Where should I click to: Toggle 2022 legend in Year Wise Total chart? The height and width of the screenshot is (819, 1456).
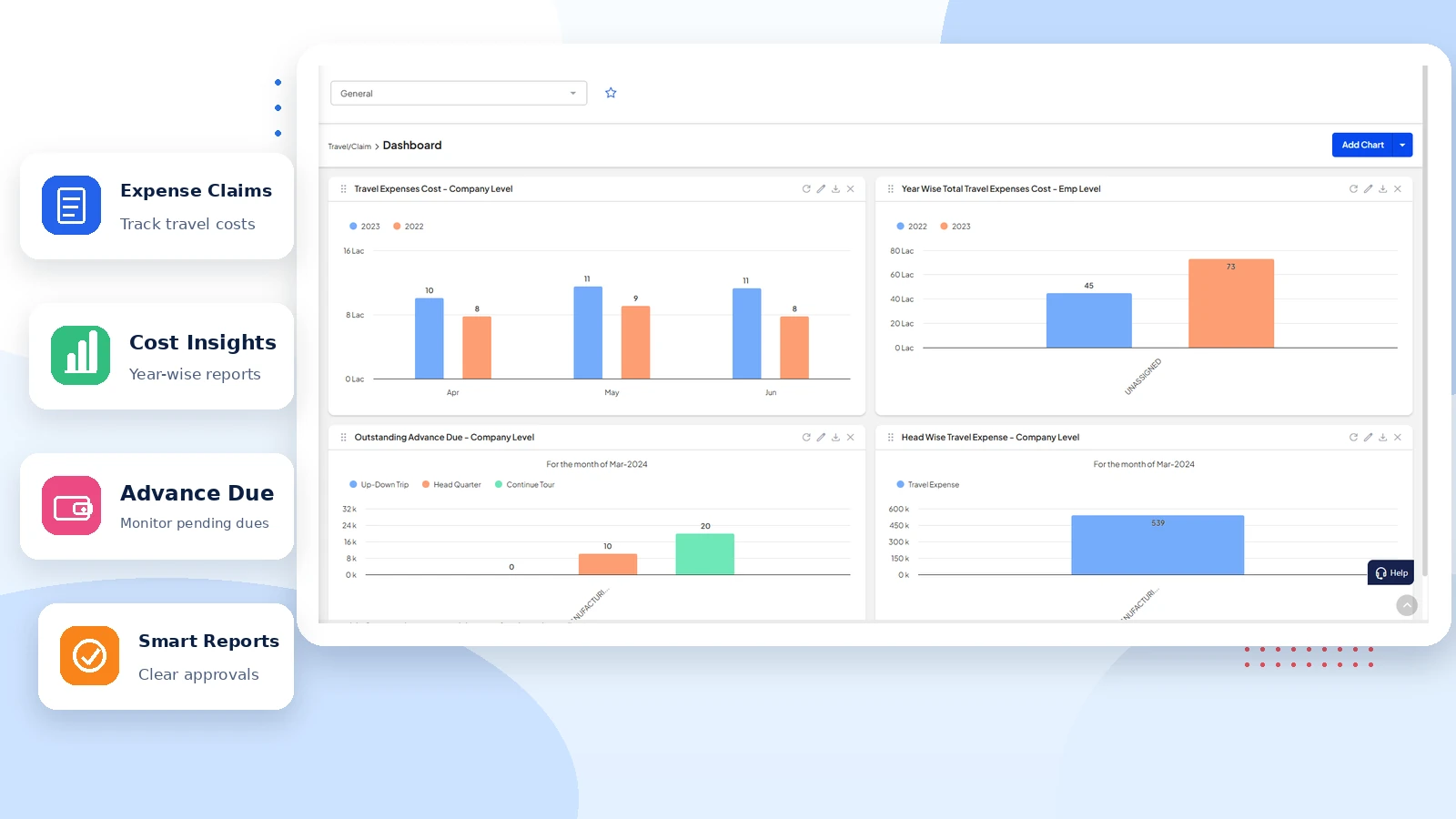[912, 227]
